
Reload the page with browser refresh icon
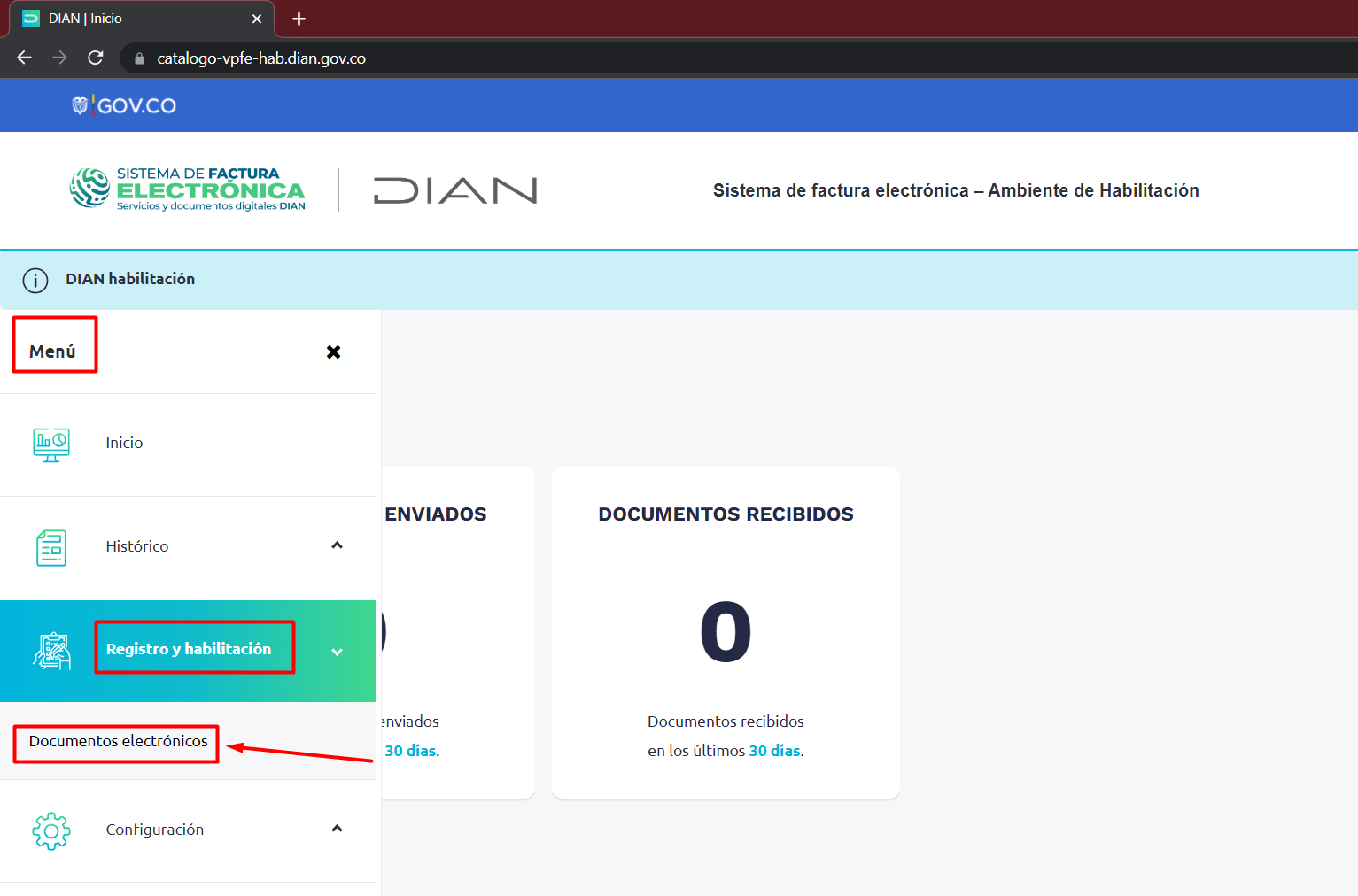pyautogui.click(x=96, y=58)
